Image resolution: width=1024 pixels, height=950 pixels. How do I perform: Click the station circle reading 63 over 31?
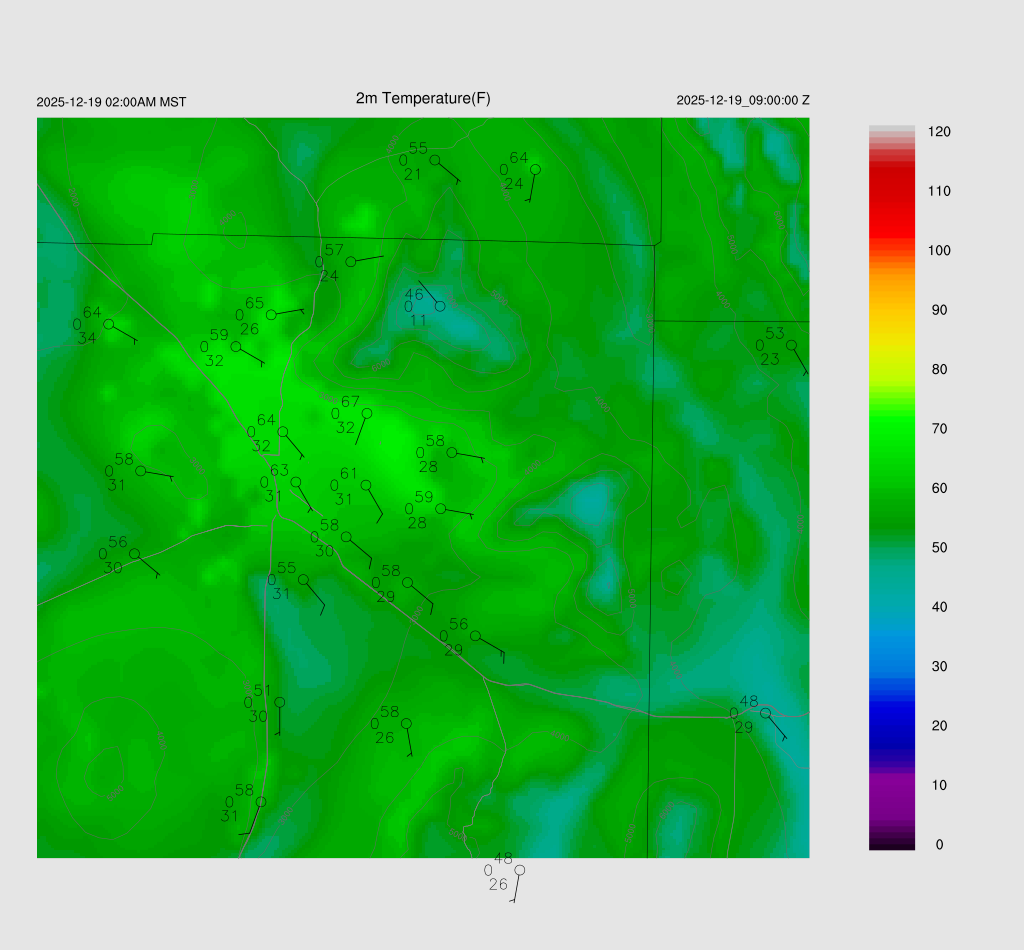click(x=296, y=482)
